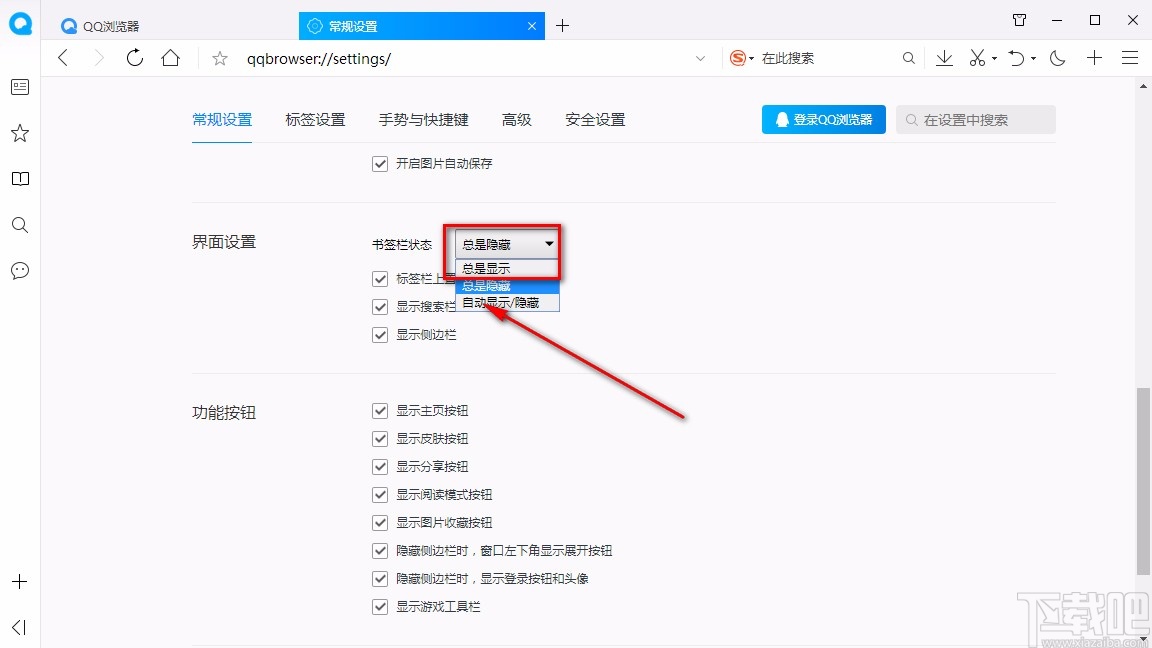
Task: Open the hamburger menu icon
Action: [1130, 58]
